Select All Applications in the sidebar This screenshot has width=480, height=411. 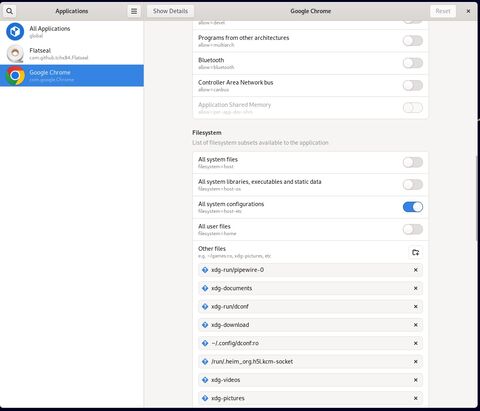point(72,32)
